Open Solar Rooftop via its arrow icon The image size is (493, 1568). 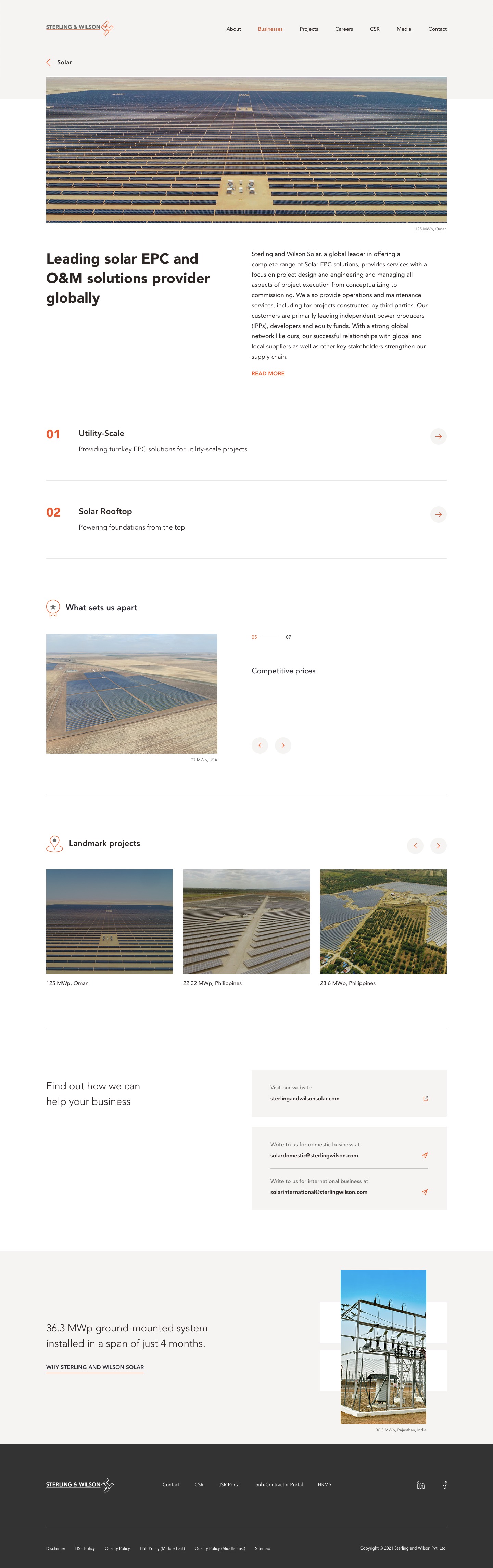[x=438, y=514]
